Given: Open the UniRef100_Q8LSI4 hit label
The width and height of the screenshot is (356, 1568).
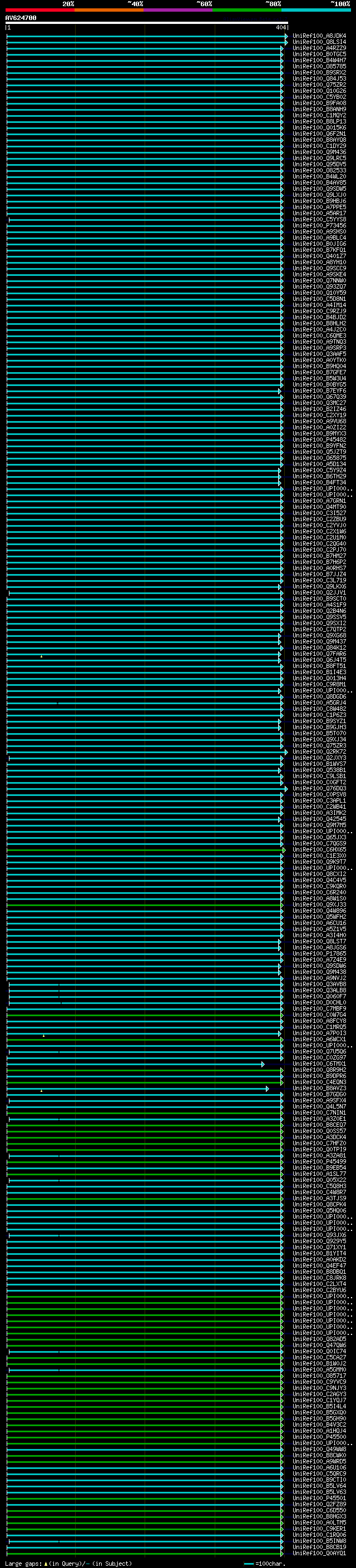Looking at the screenshot, I should pyautogui.click(x=319, y=42).
